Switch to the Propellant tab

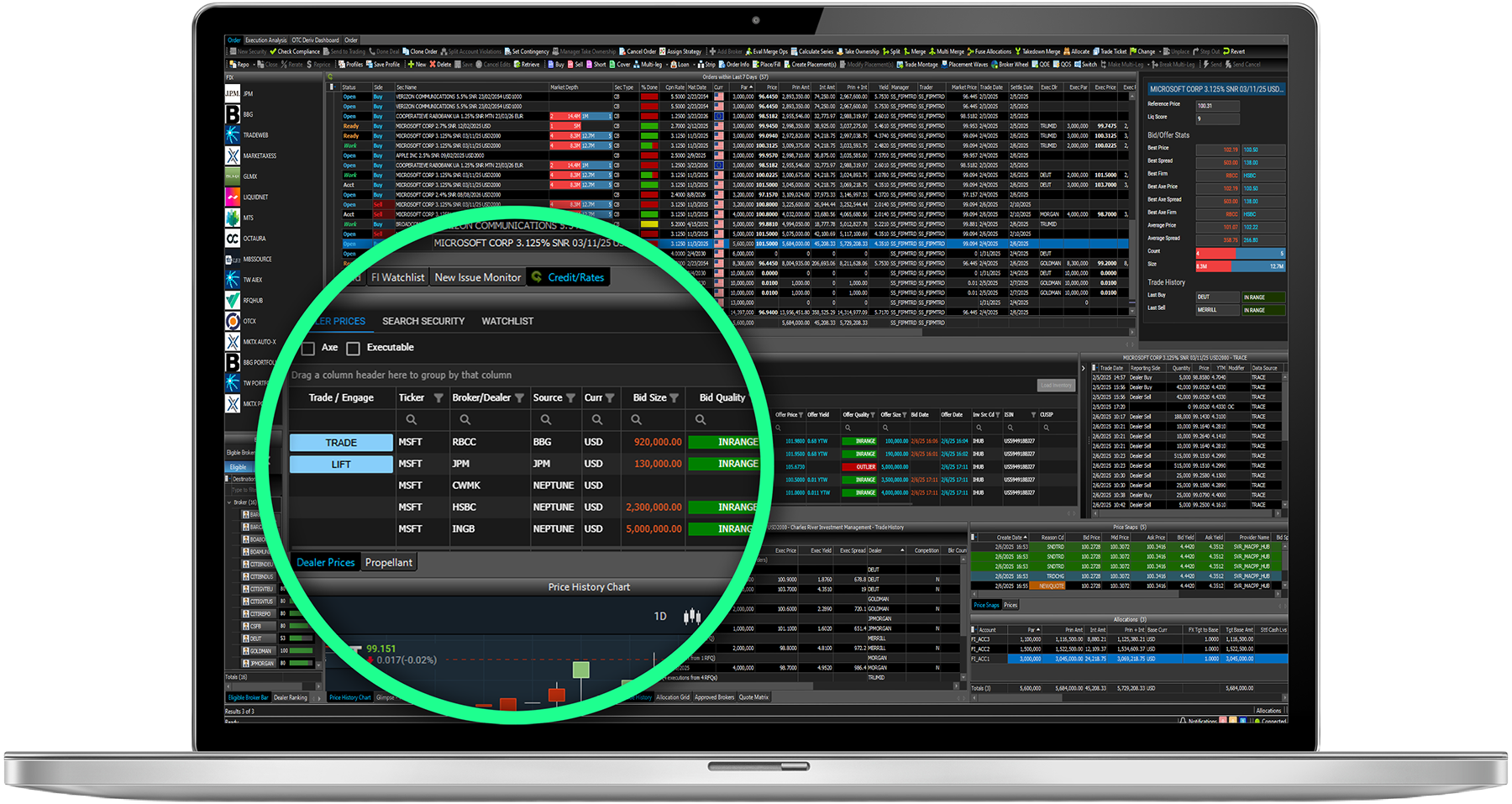click(389, 563)
